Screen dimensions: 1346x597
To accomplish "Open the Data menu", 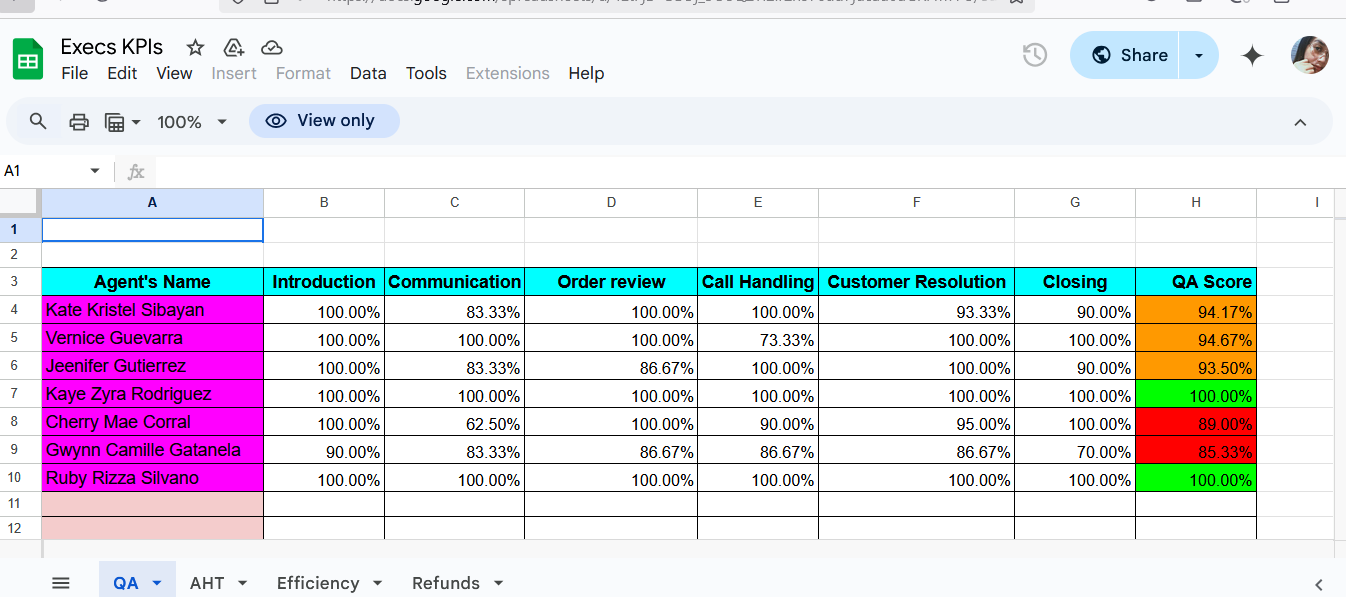I will pyautogui.click(x=368, y=73).
